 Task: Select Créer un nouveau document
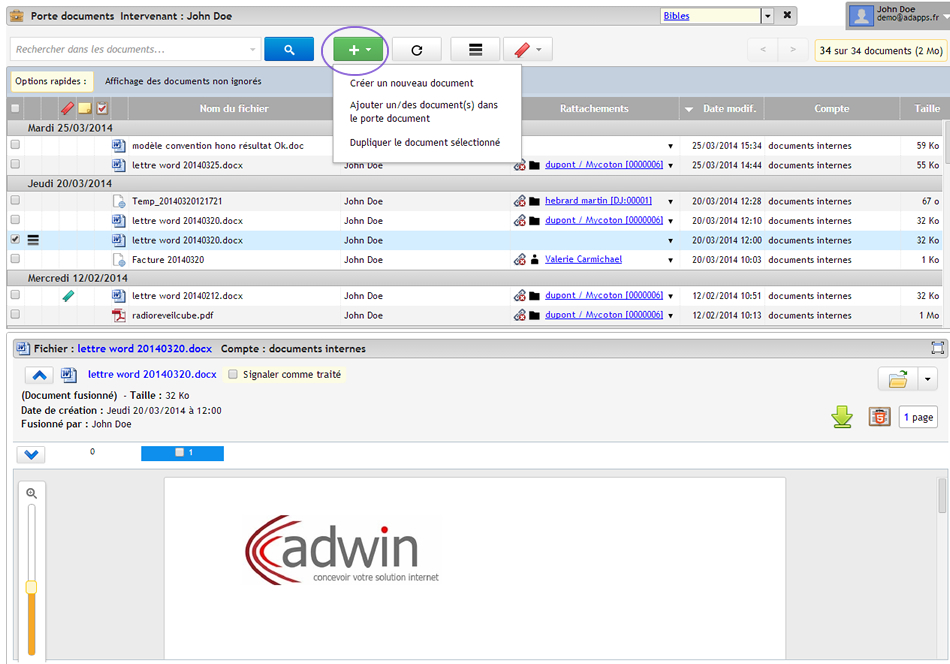pyautogui.click(x=411, y=83)
